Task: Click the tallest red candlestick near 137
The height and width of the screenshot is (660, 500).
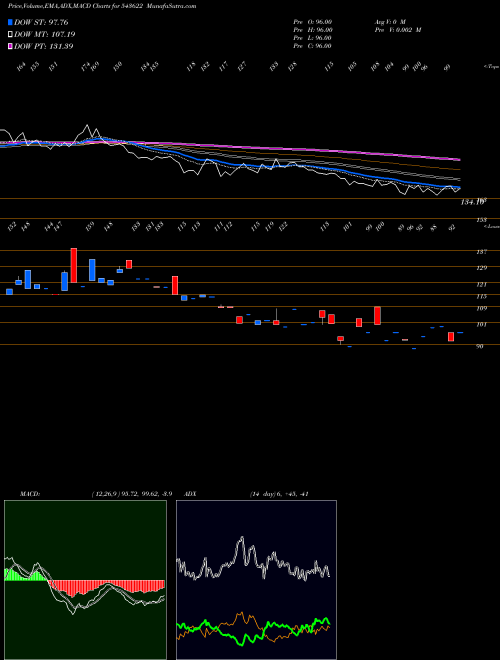Action: pyautogui.click(x=74, y=265)
